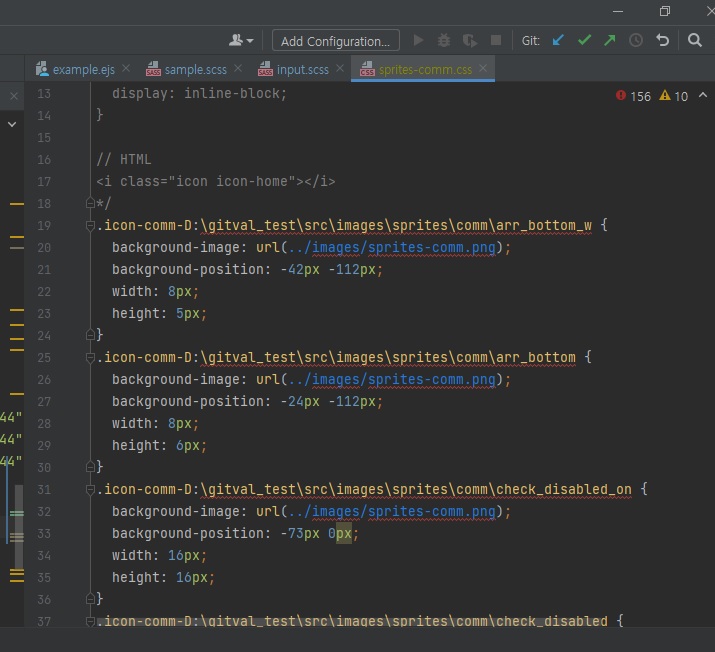Click the Stop square icon in toolbar
The width and height of the screenshot is (715, 652).
click(x=496, y=41)
